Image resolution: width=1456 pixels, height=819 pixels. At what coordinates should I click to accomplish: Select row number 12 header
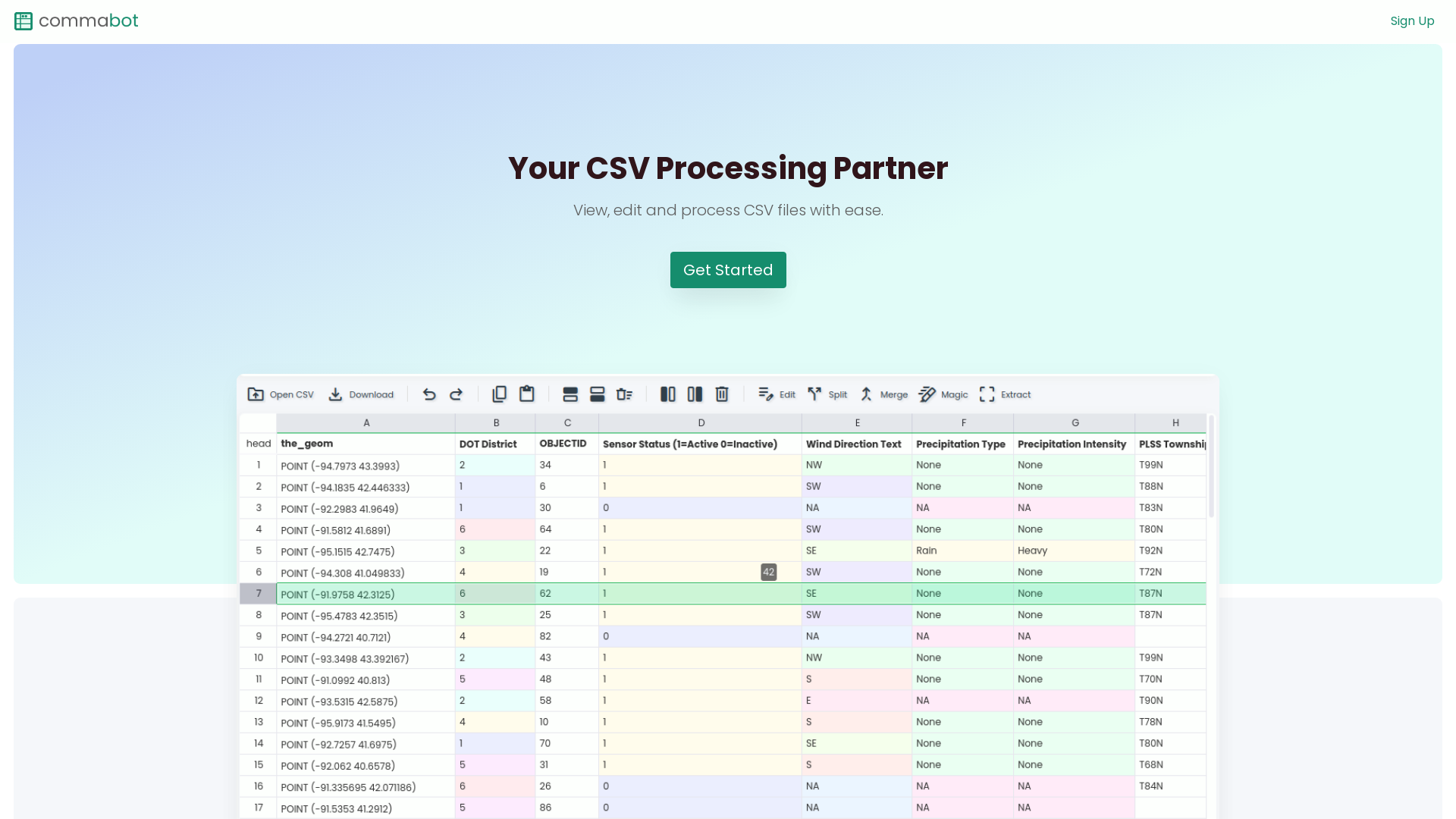[x=259, y=701]
